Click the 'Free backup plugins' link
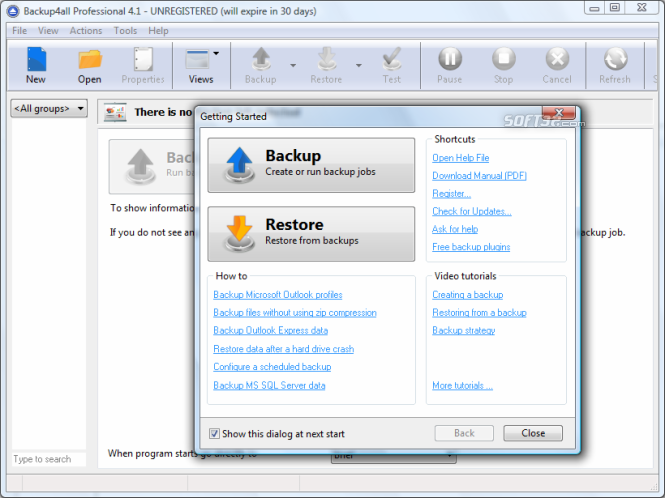This screenshot has height=498, width=665. click(x=471, y=247)
